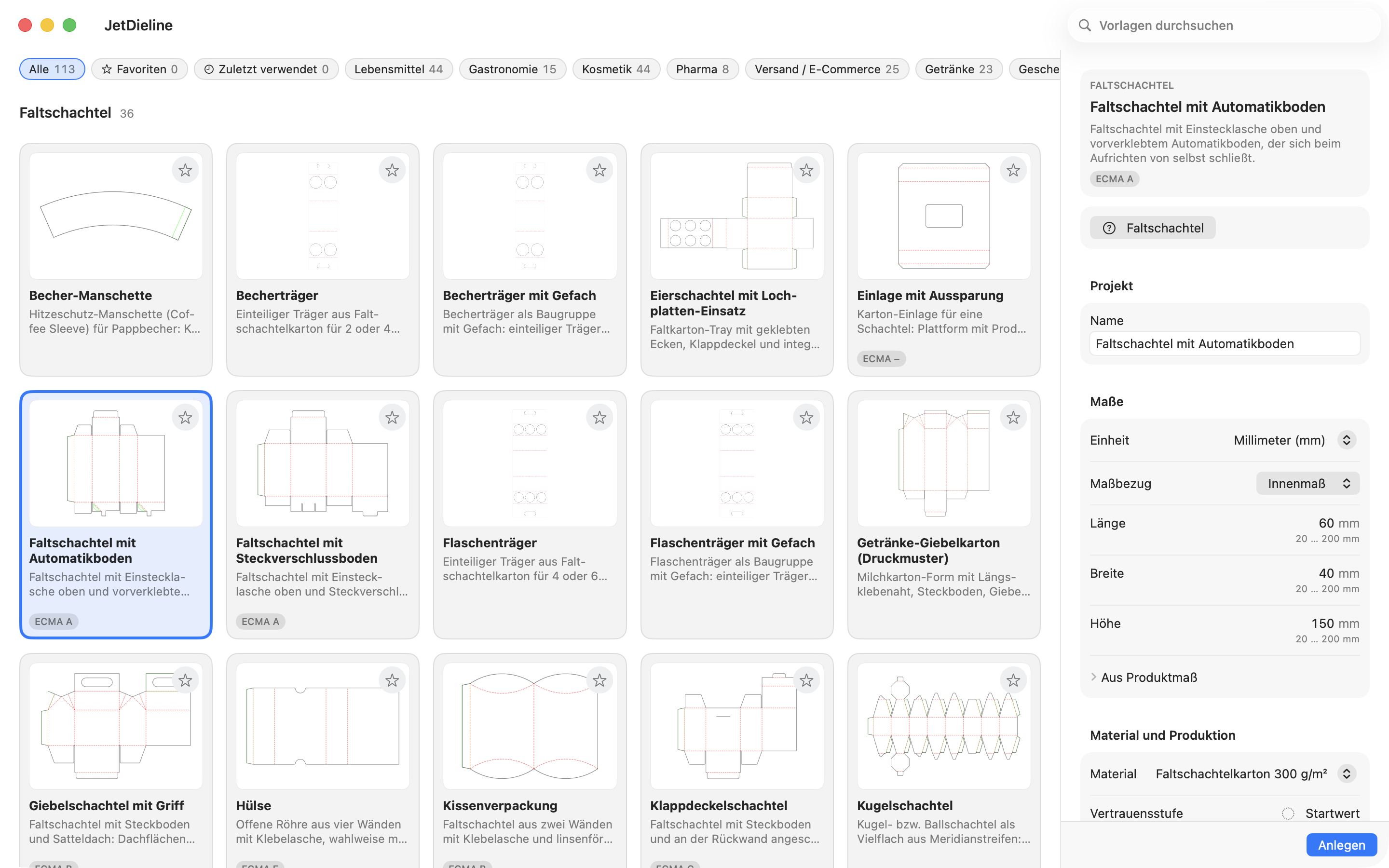Filter templates by Kosmetik
This screenshot has height=868, width=1389.
tap(616, 69)
